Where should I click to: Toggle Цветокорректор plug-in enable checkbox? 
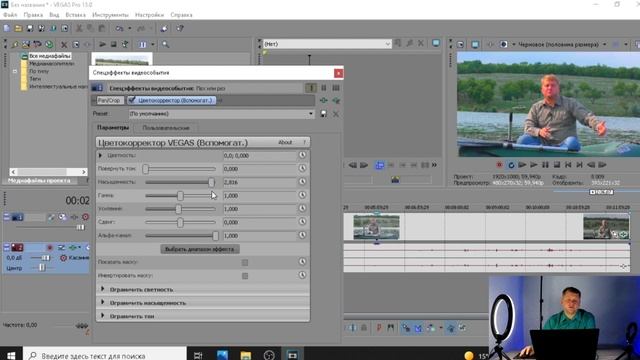point(132,100)
